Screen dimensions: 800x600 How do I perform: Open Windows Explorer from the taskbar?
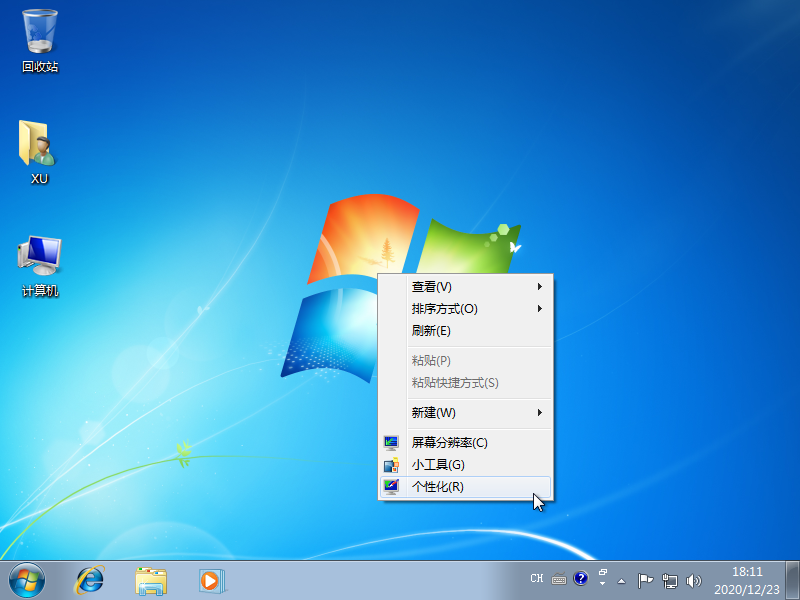click(x=151, y=579)
